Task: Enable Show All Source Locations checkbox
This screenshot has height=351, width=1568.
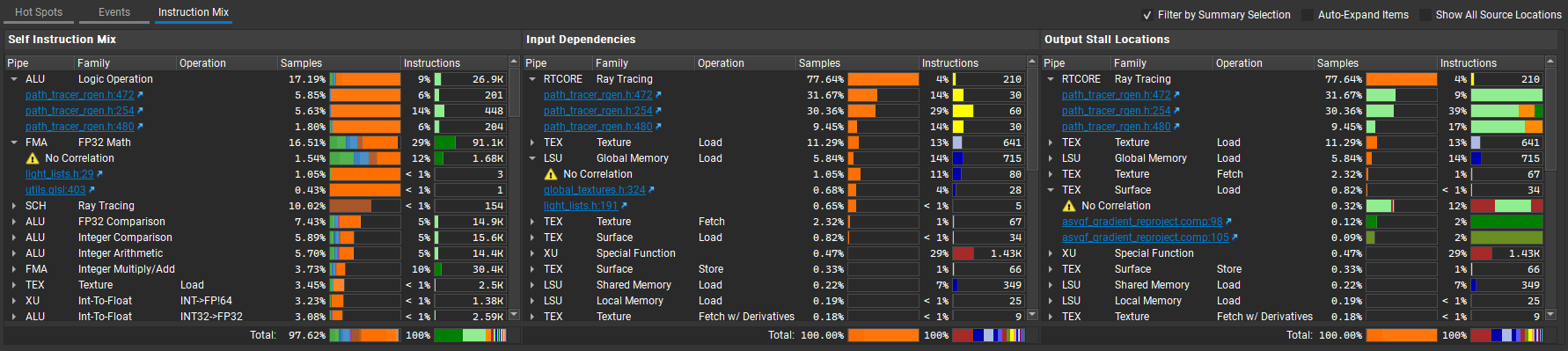Action: 1425,15
